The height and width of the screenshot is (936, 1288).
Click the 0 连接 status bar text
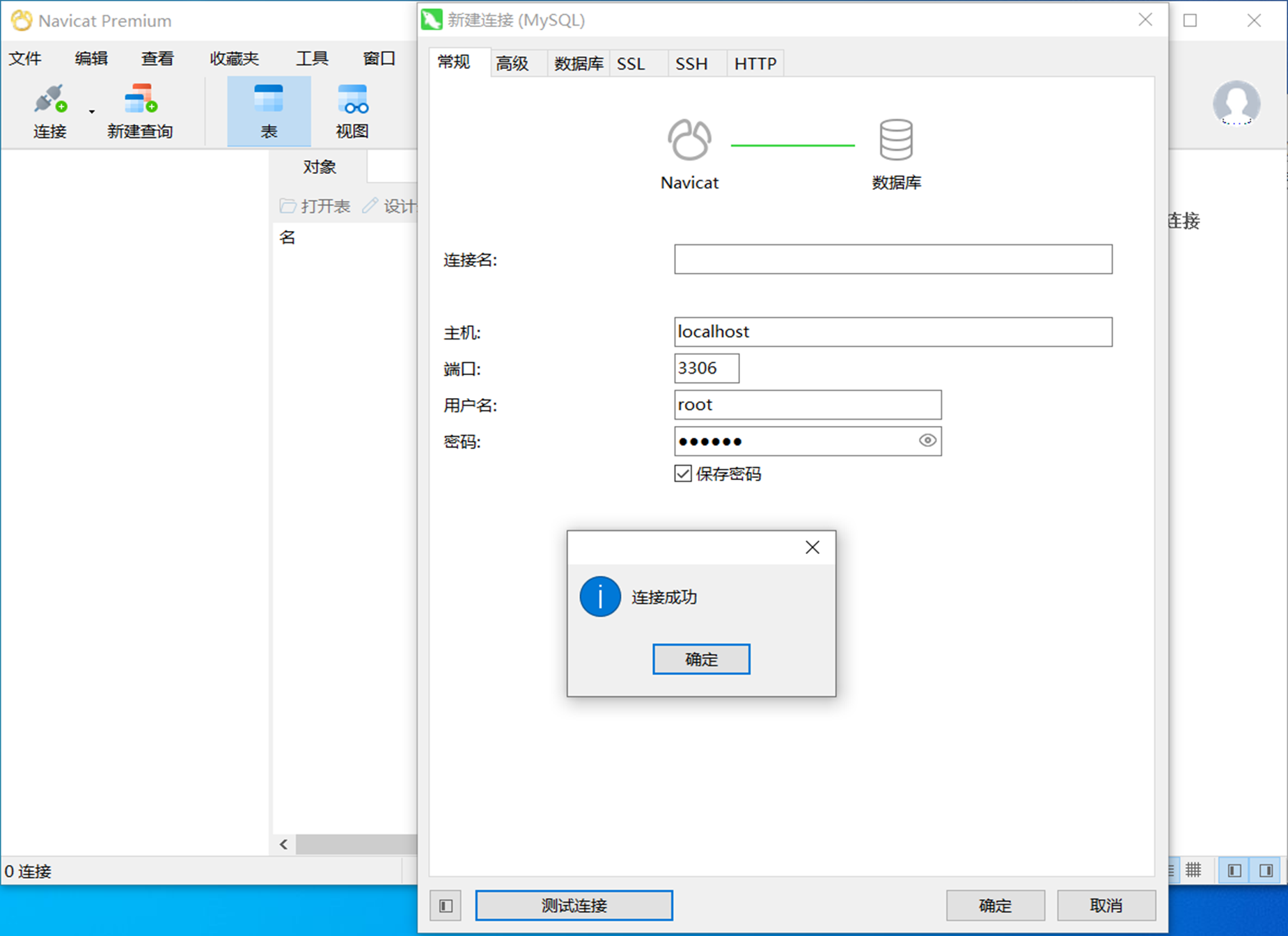[28, 871]
